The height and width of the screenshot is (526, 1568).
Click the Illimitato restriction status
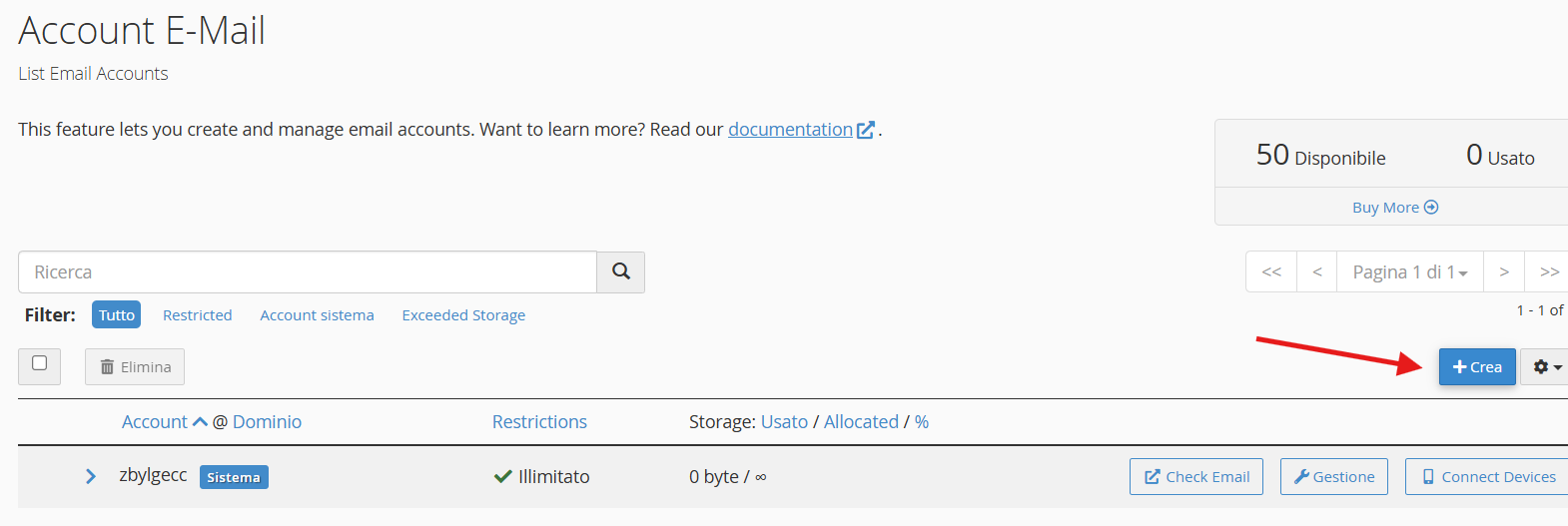[542, 477]
